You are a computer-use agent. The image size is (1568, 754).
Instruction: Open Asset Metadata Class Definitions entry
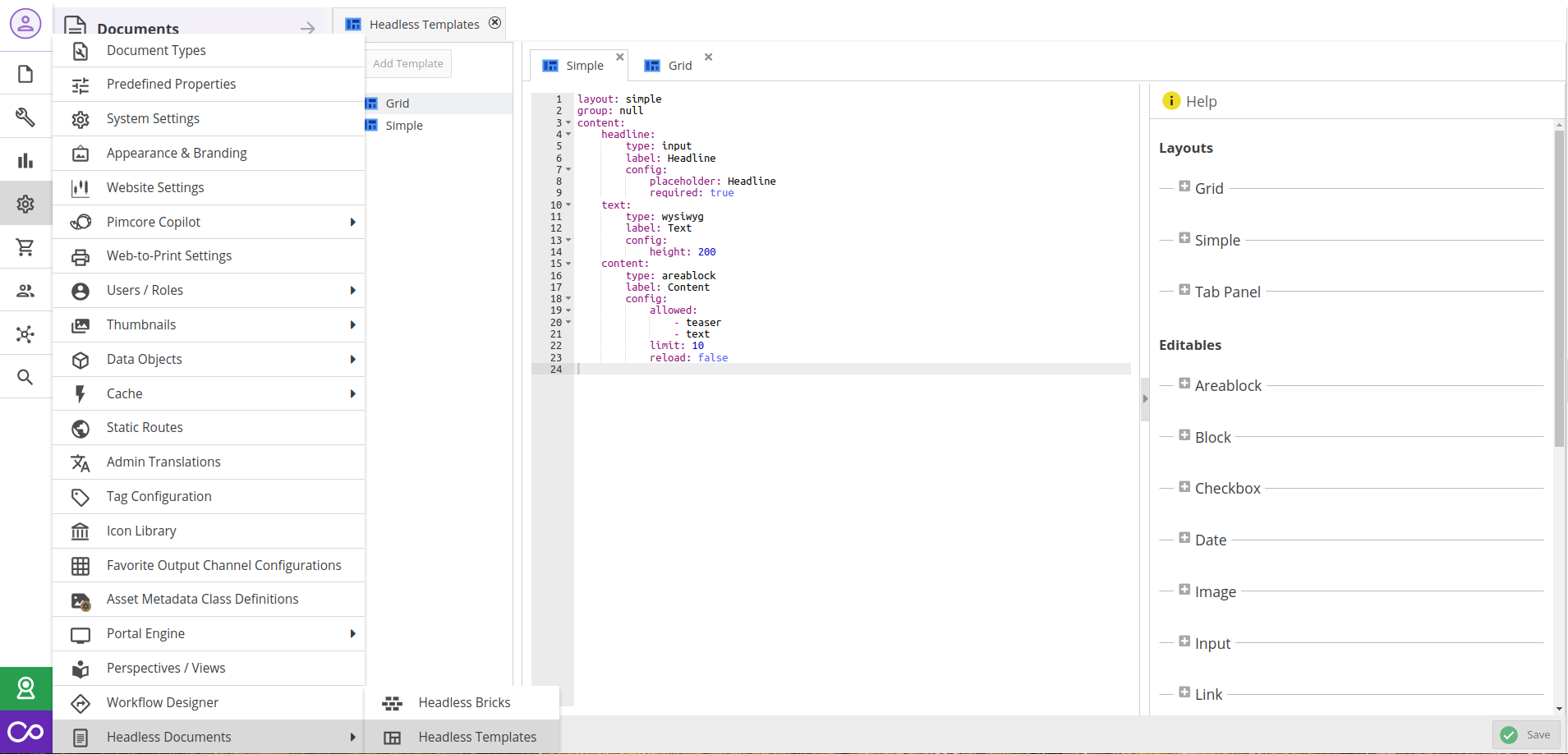209,600
